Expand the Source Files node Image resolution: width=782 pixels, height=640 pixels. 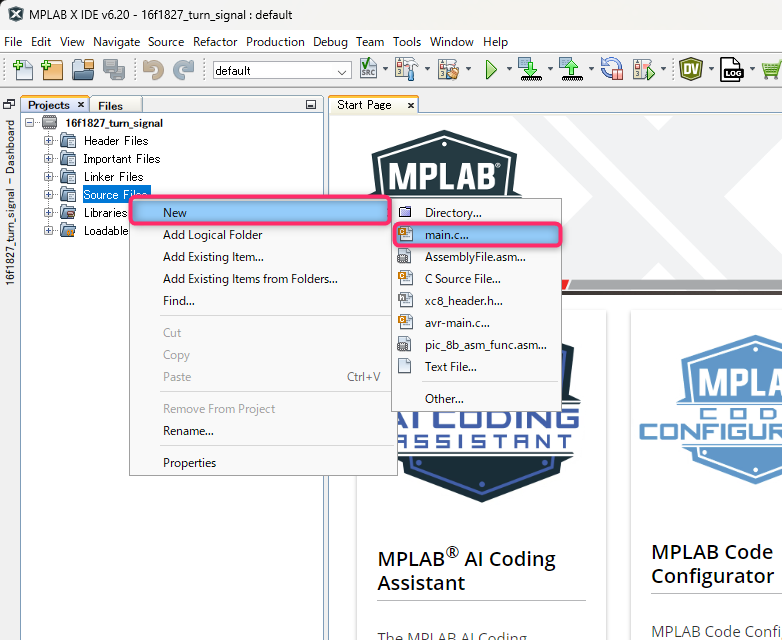(x=48, y=195)
